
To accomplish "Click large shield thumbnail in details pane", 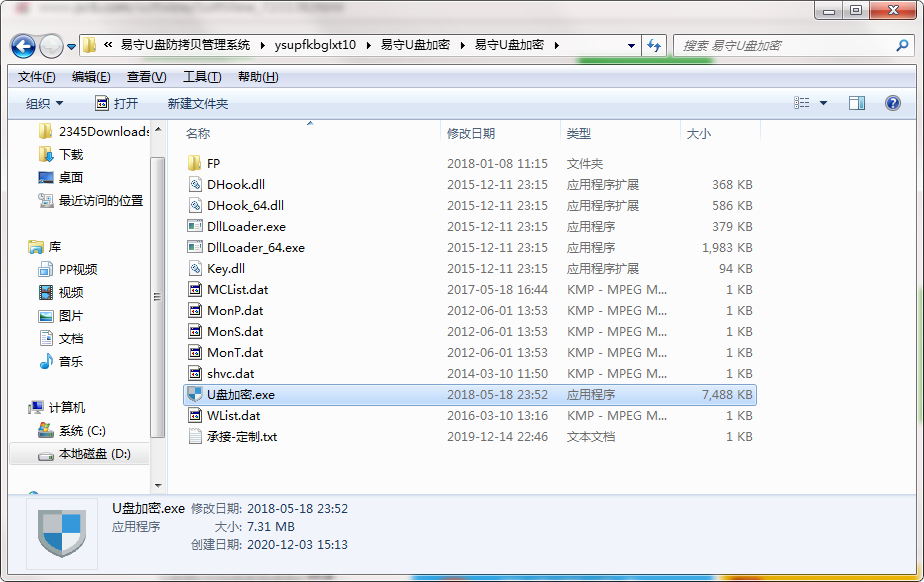I will tap(62, 534).
